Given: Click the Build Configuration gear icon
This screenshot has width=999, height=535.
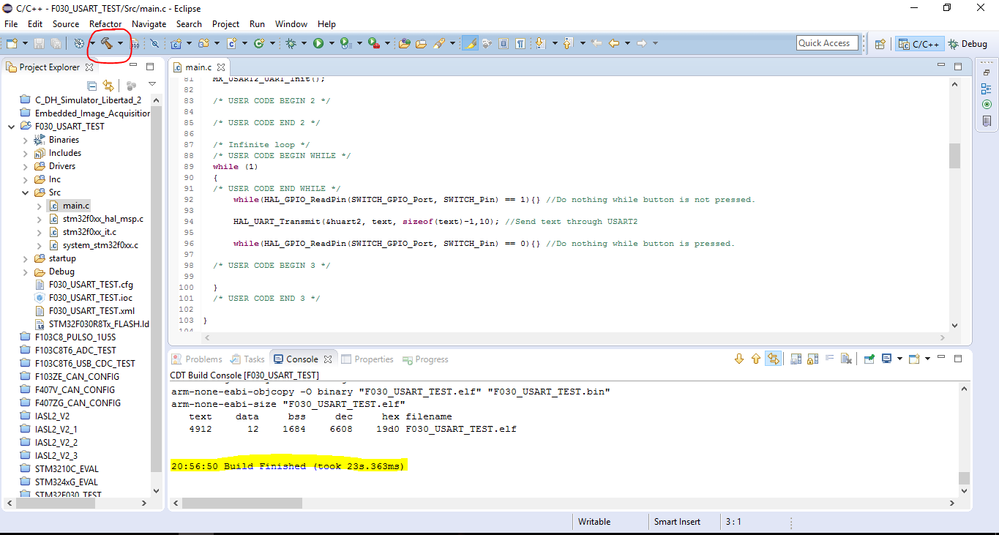Looking at the screenshot, I should (x=78, y=43).
